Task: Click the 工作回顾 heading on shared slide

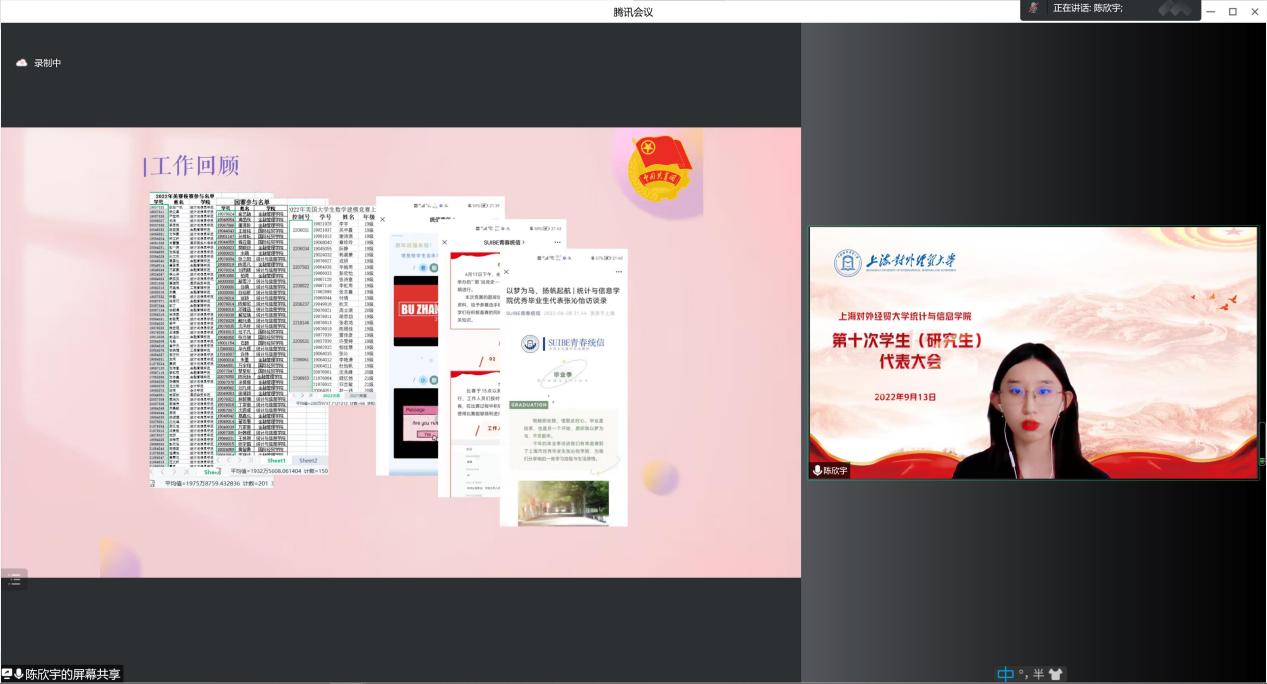Action: tap(192, 166)
